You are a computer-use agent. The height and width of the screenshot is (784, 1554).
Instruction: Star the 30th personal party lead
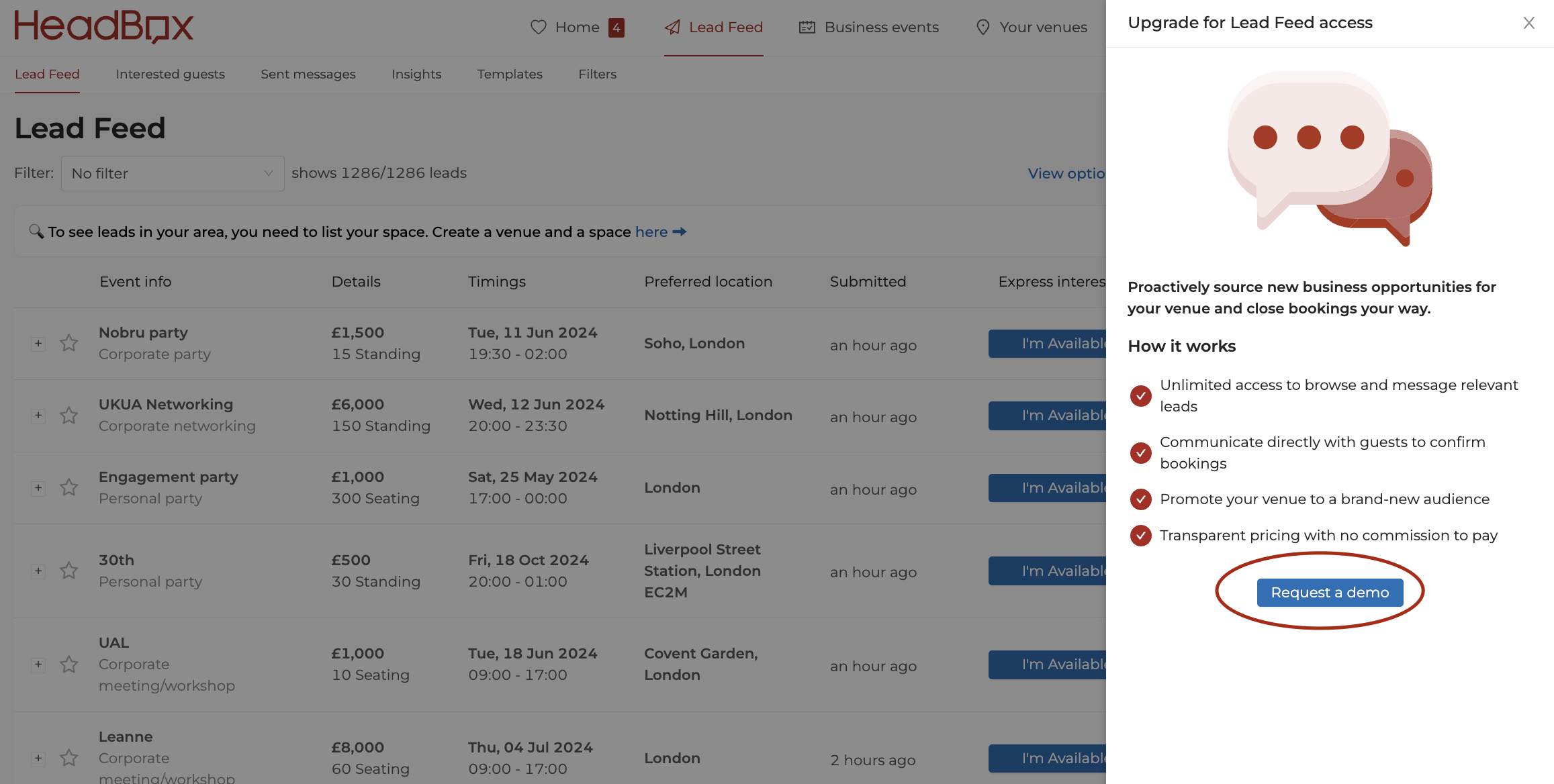click(x=68, y=571)
